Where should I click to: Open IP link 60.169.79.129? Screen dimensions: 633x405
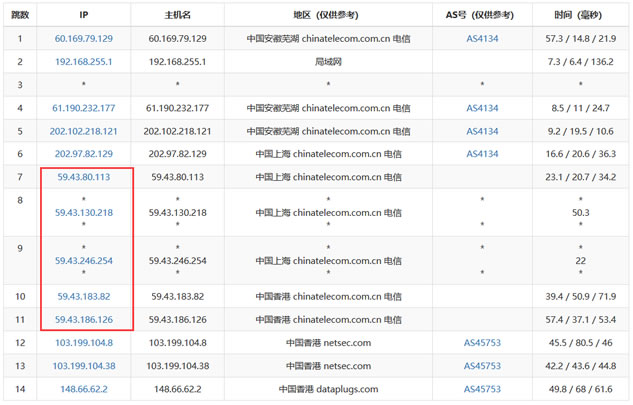point(83,38)
